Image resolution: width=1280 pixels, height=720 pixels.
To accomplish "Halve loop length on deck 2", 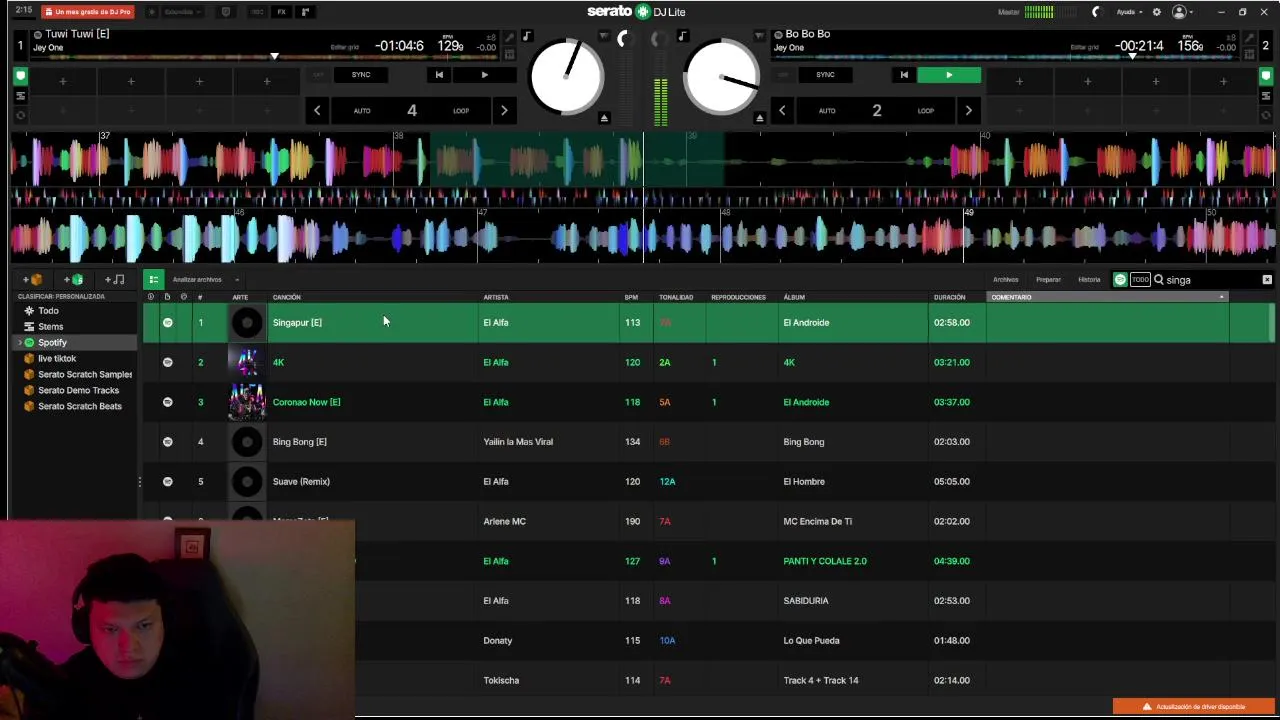I will (x=782, y=111).
